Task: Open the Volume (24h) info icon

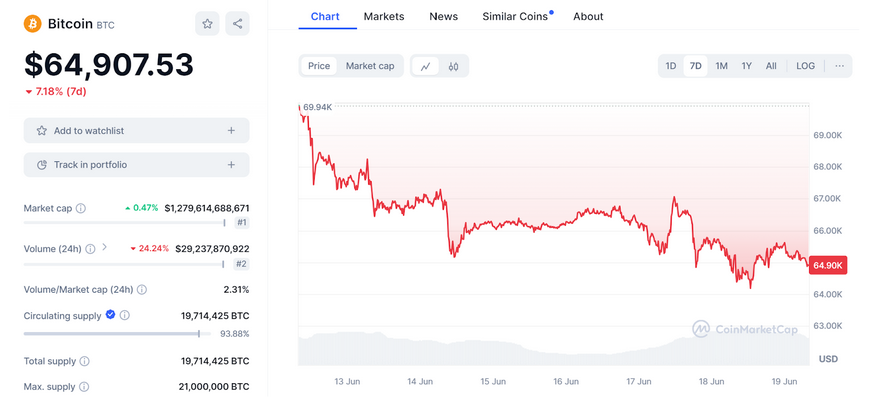Action: (x=90, y=249)
